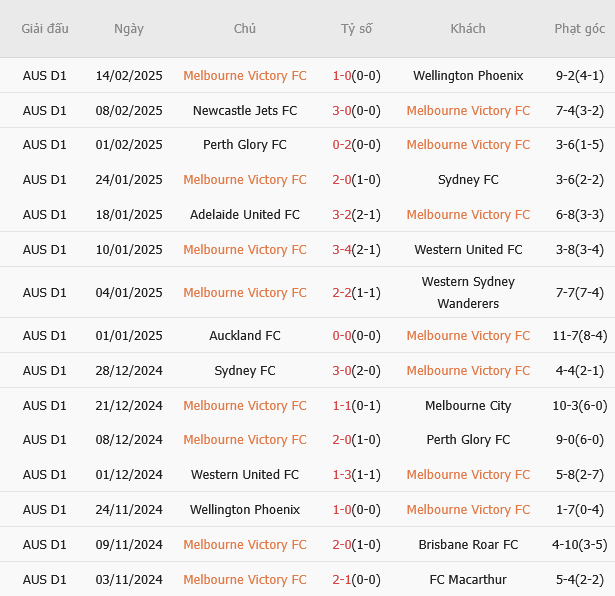Open Adelaide United FC team link
Viewport: 615px width, 596px height.
(245, 214)
